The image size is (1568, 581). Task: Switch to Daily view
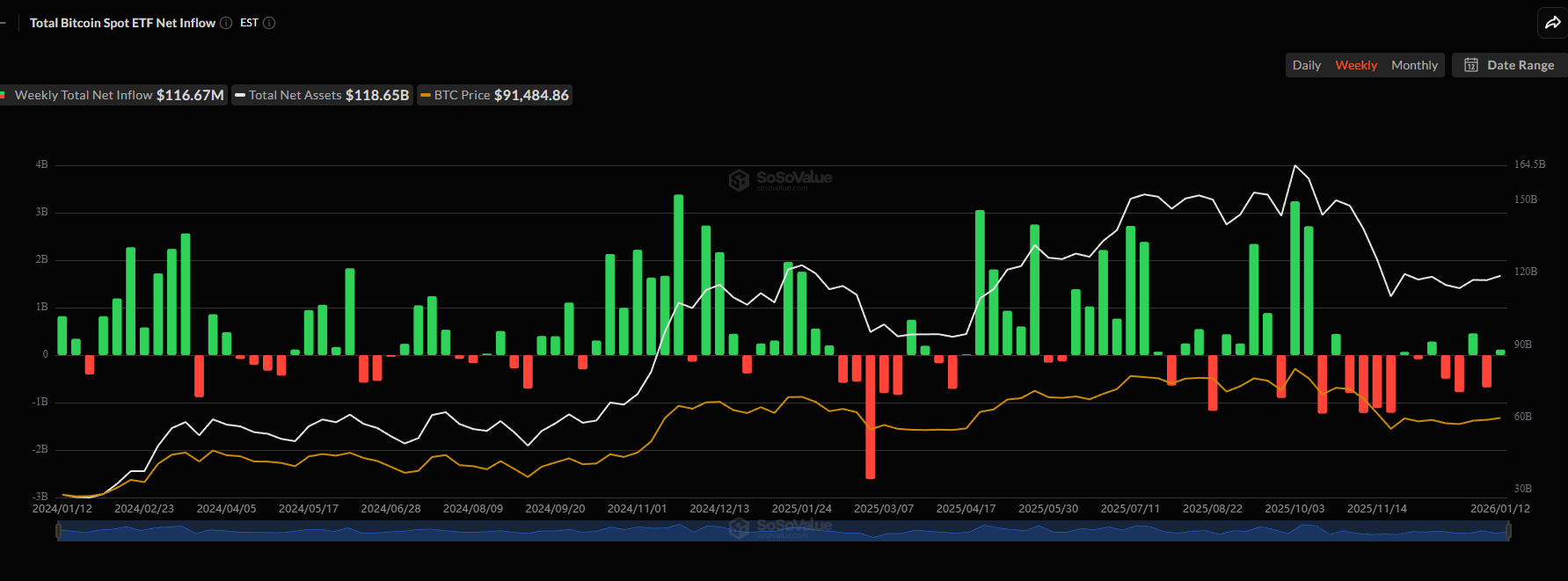(1306, 65)
